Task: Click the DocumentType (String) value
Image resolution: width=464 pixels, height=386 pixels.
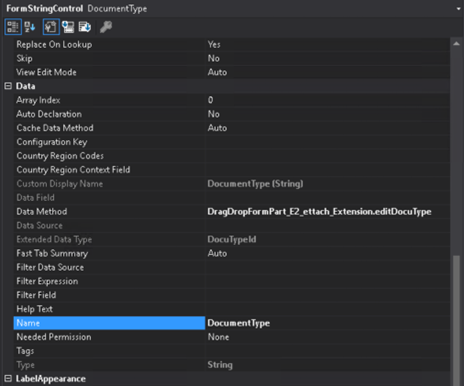Action: 255,184
